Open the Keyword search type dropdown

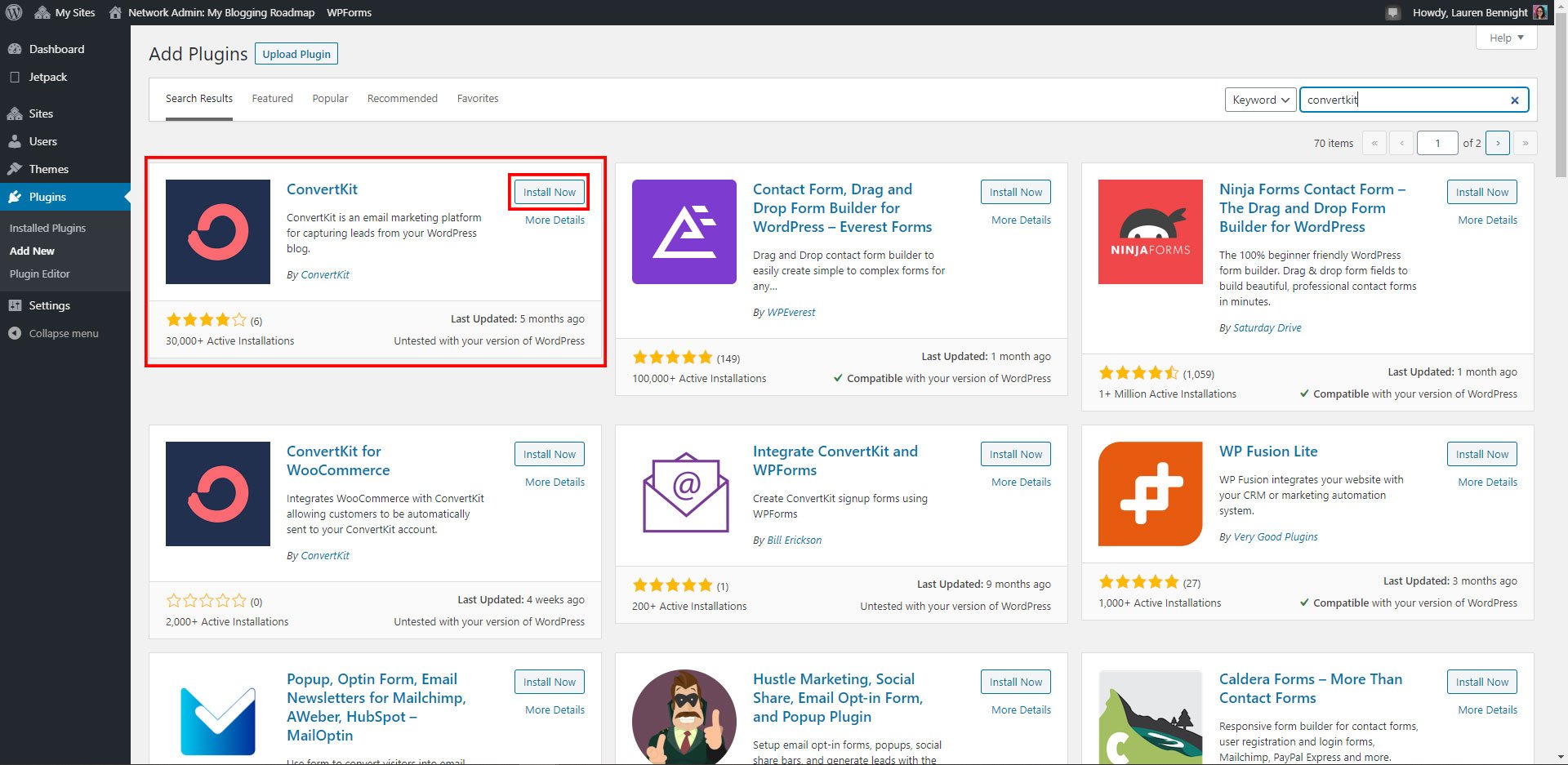coord(1260,100)
